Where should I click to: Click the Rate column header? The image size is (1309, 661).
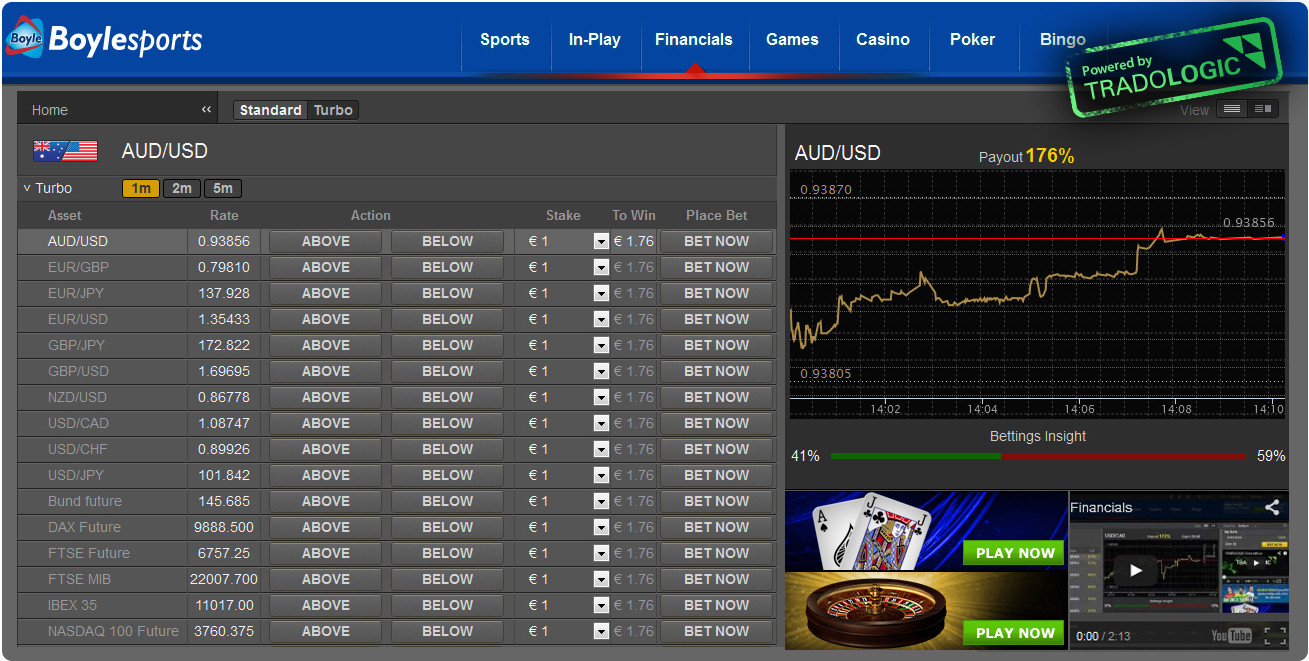coord(224,215)
